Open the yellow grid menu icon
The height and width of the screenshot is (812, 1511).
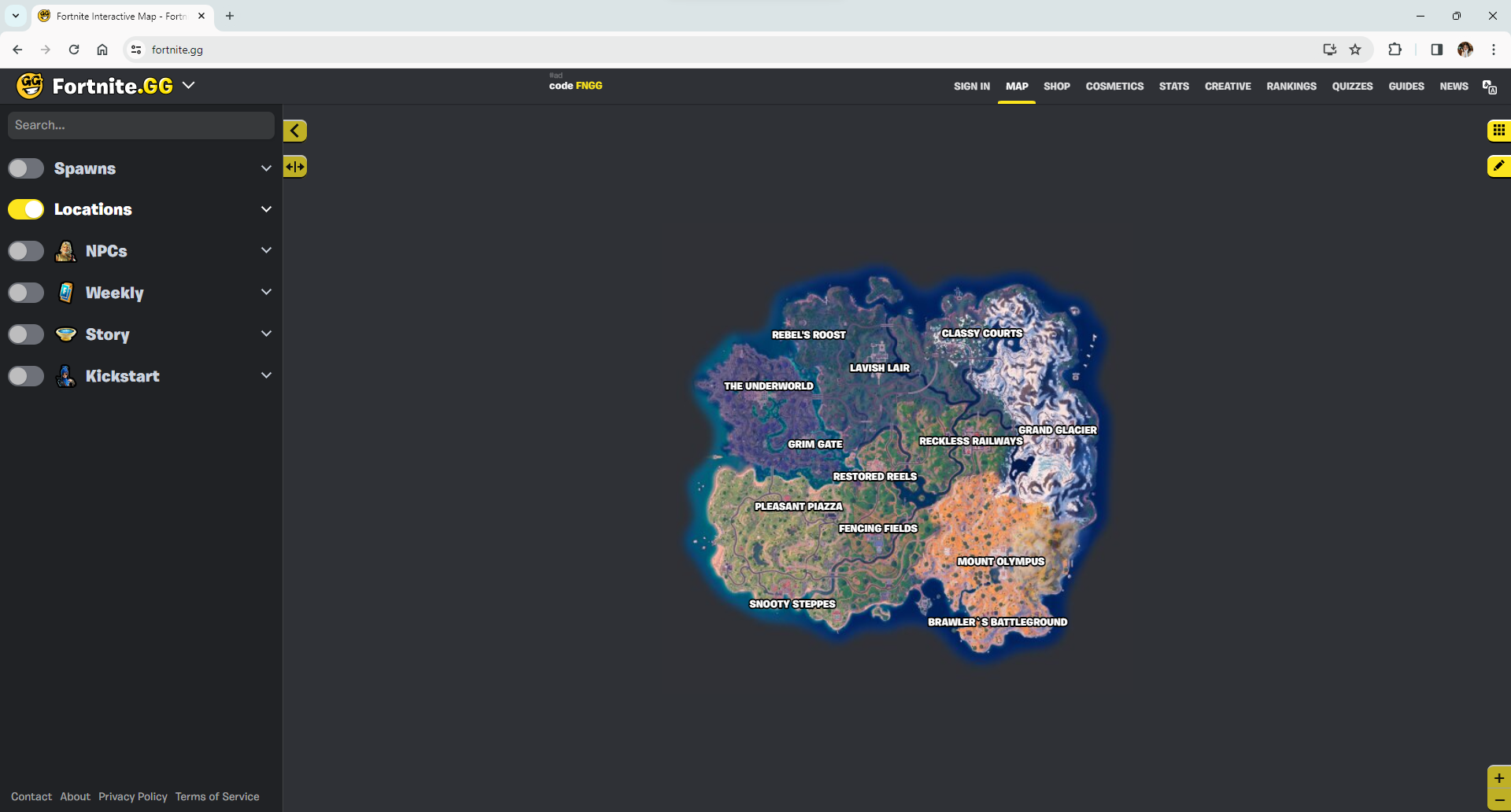[1498, 130]
